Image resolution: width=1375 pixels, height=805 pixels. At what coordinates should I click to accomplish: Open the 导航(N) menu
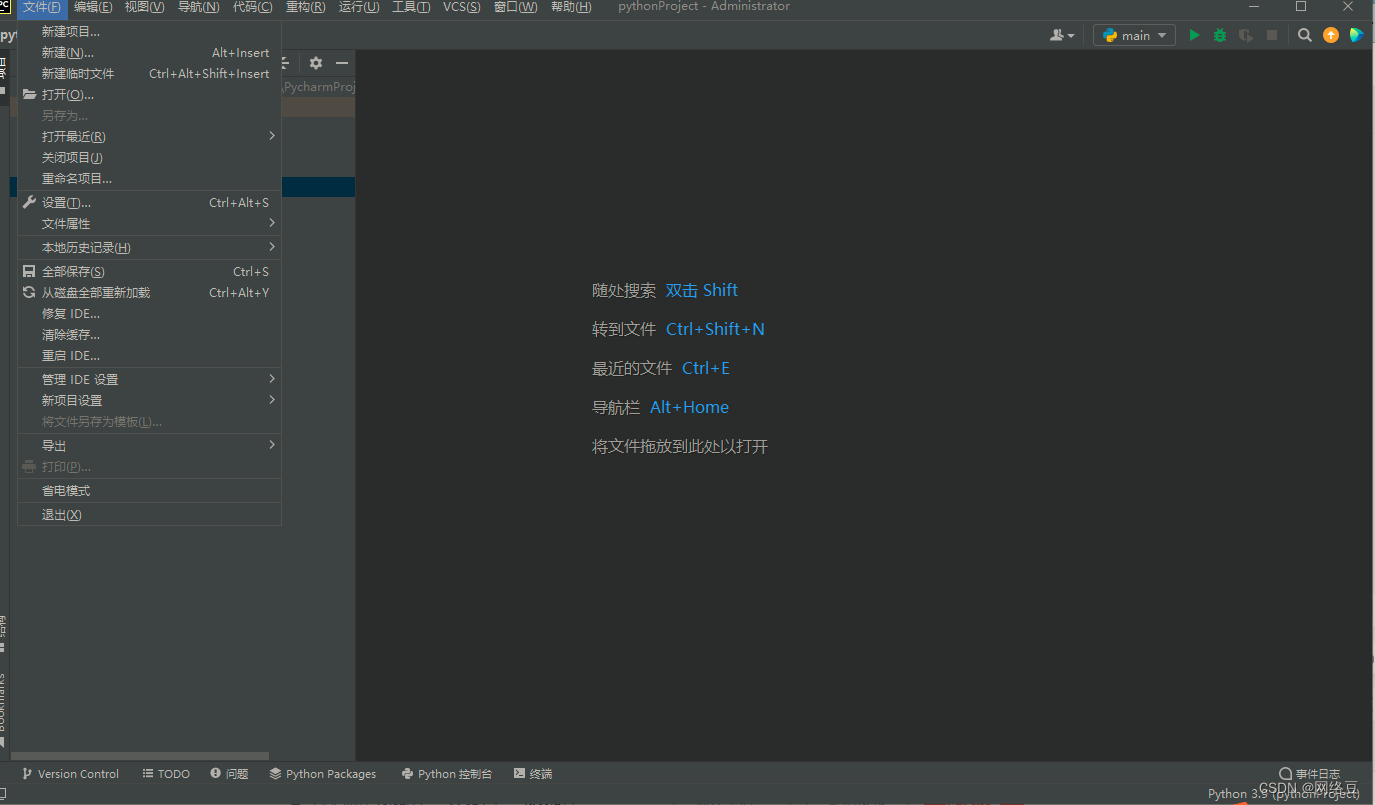click(x=198, y=7)
